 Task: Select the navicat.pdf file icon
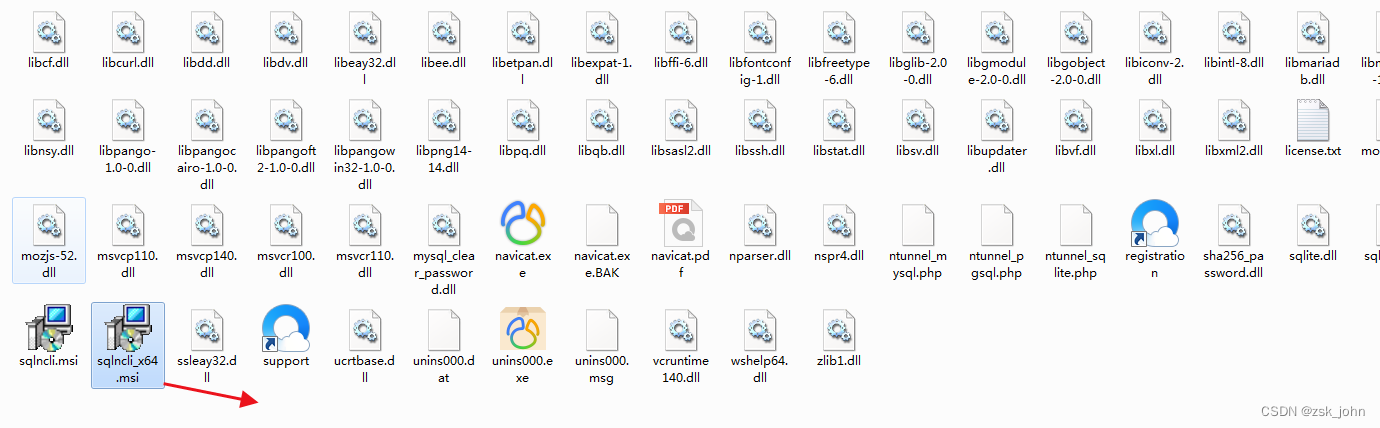pos(681,224)
